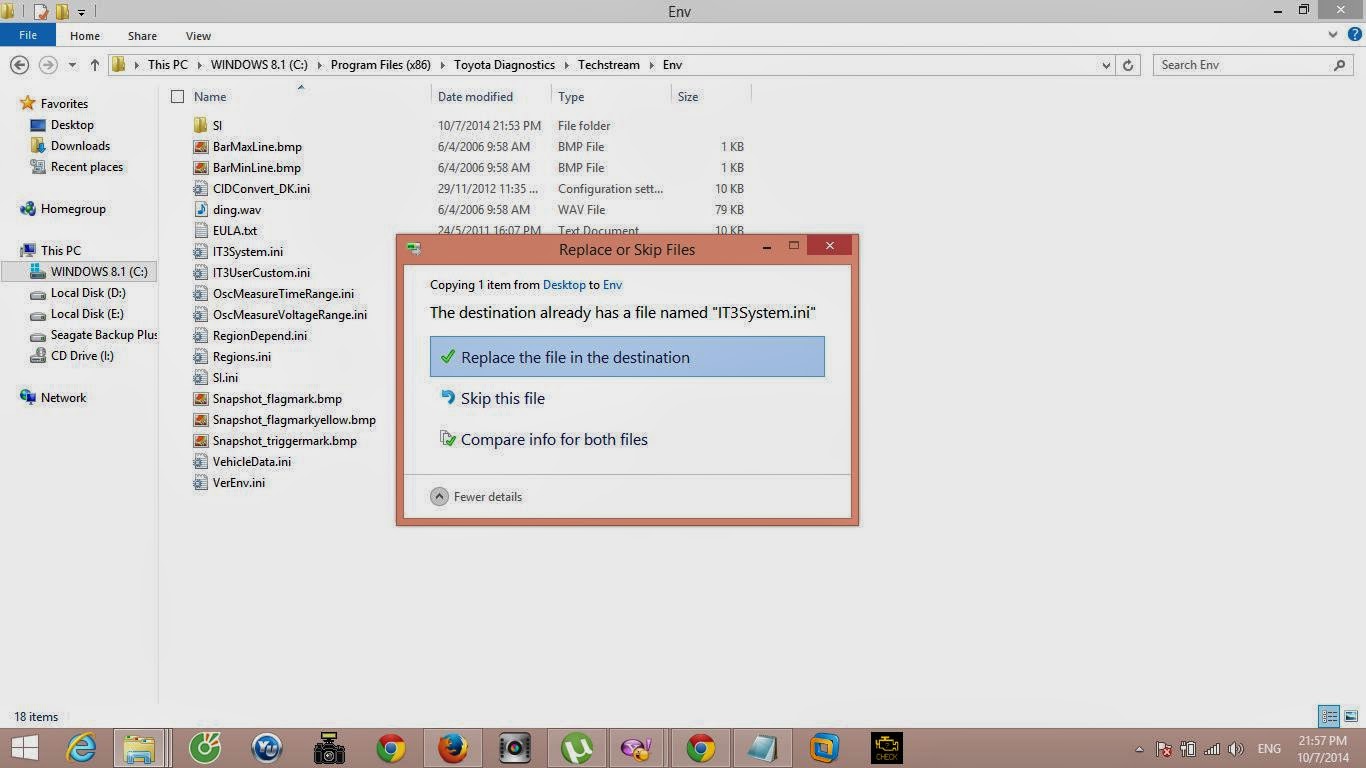1366x768 pixels.
Task: Click the Forward navigation arrow
Action: (x=47, y=64)
